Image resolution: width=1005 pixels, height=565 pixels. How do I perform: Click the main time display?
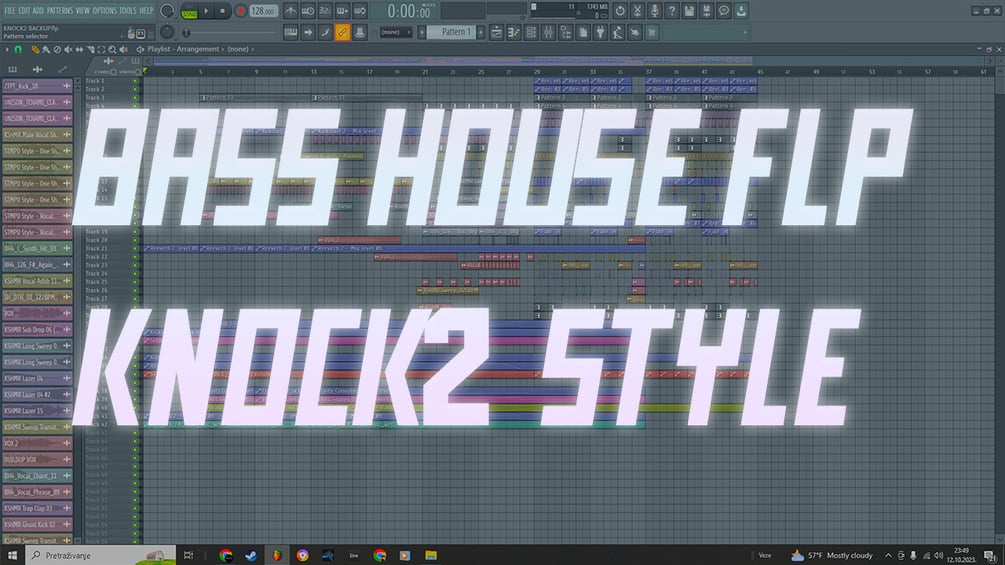(x=409, y=12)
